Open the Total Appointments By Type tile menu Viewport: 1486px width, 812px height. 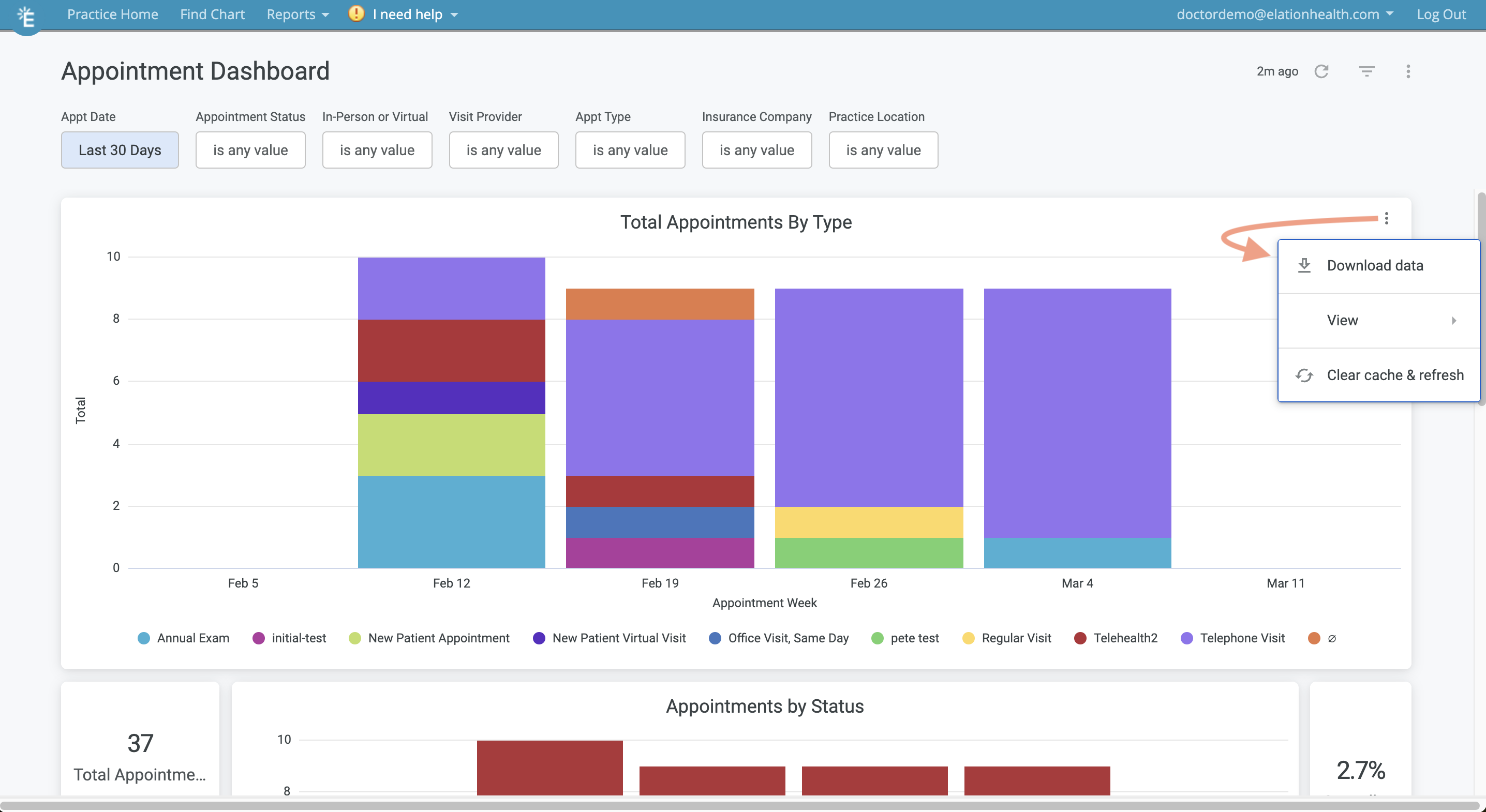pos(1387,219)
